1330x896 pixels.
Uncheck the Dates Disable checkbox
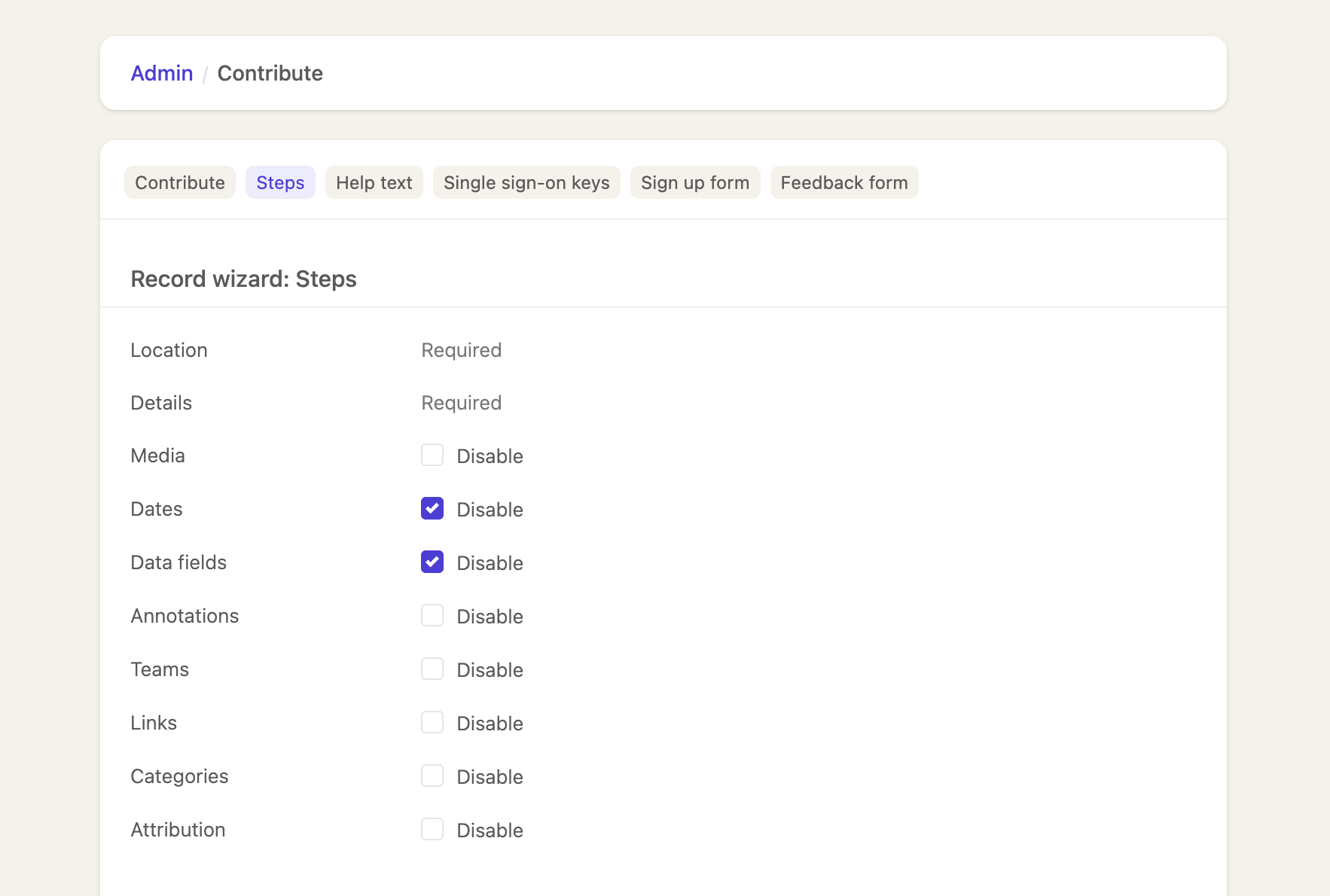tap(432, 509)
